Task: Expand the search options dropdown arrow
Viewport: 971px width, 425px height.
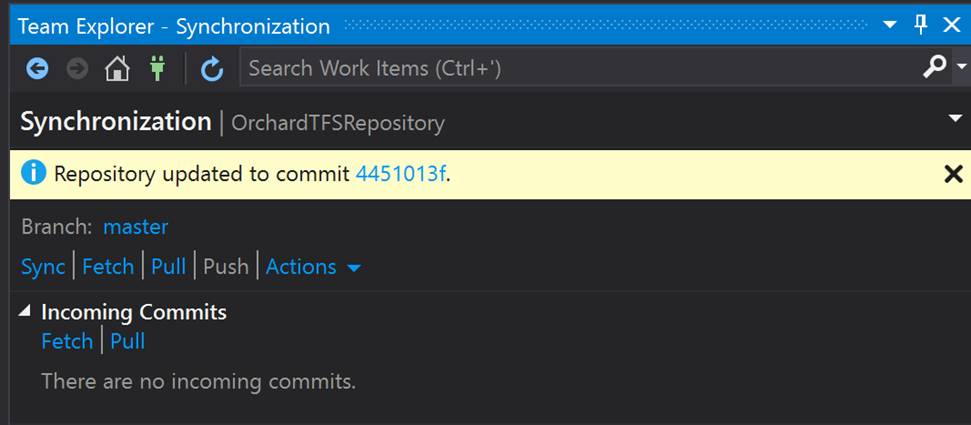Action: [x=962, y=66]
